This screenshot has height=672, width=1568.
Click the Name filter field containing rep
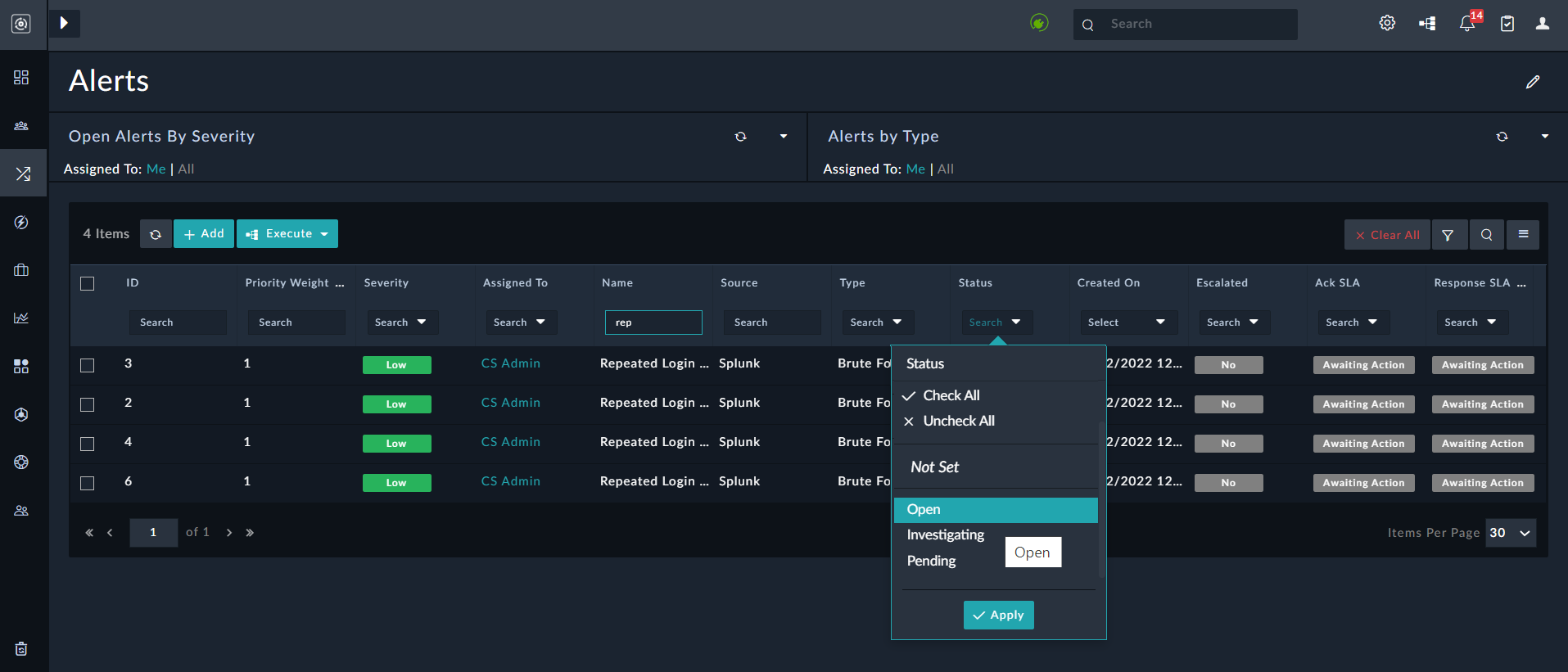point(653,322)
